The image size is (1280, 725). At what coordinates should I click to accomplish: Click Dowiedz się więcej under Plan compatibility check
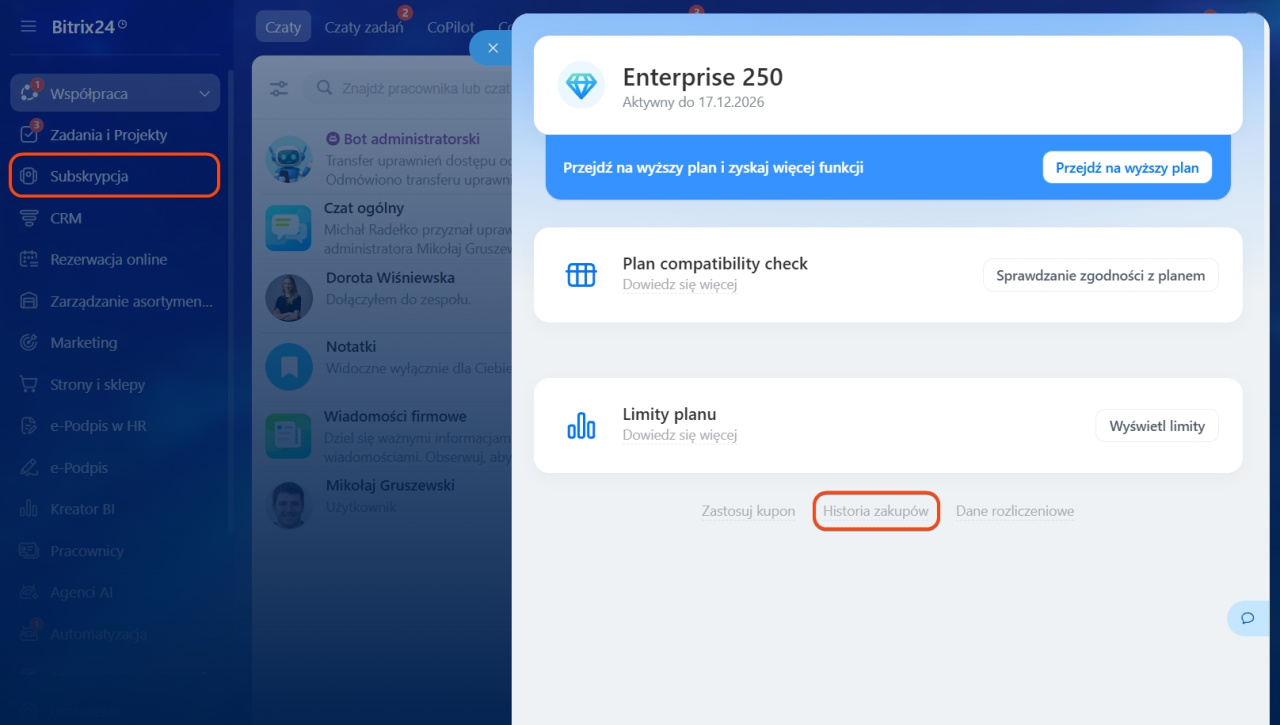(680, 285)
